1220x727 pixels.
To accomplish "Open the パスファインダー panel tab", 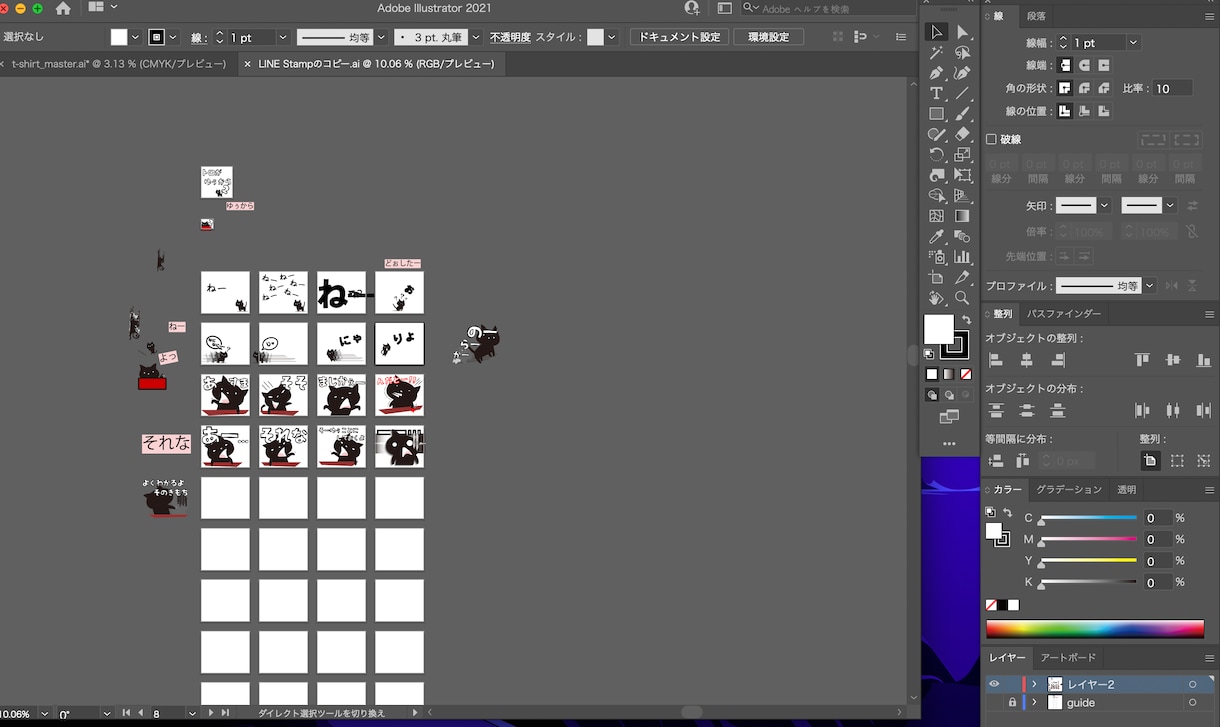I will 1063,314.
